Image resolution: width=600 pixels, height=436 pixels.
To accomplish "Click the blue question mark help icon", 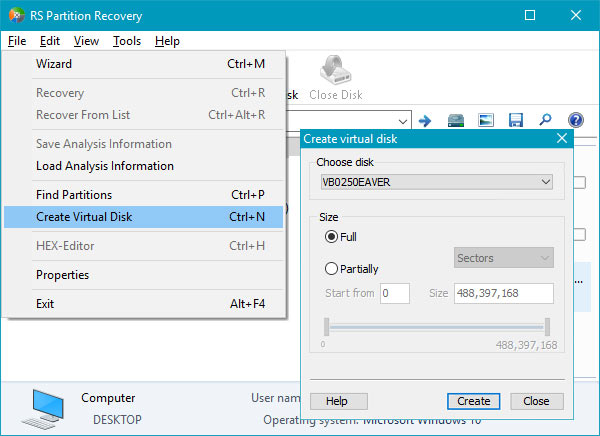I will (x=576, y=120).
